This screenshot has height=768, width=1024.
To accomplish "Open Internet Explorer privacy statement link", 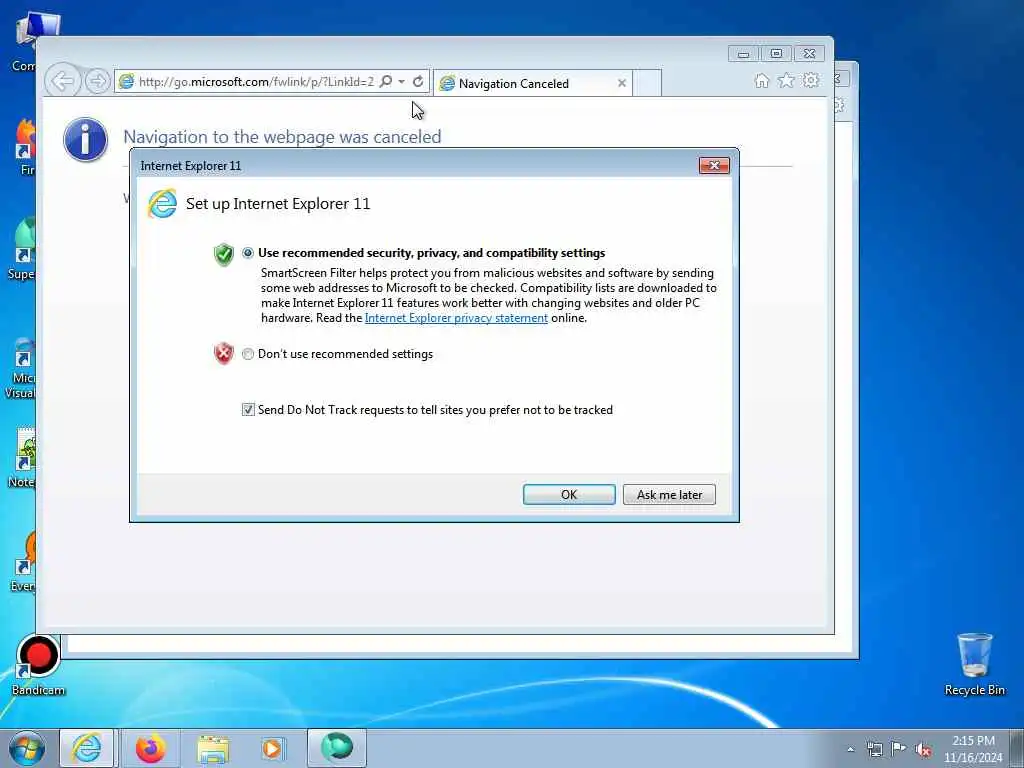I will click(456, 318).
